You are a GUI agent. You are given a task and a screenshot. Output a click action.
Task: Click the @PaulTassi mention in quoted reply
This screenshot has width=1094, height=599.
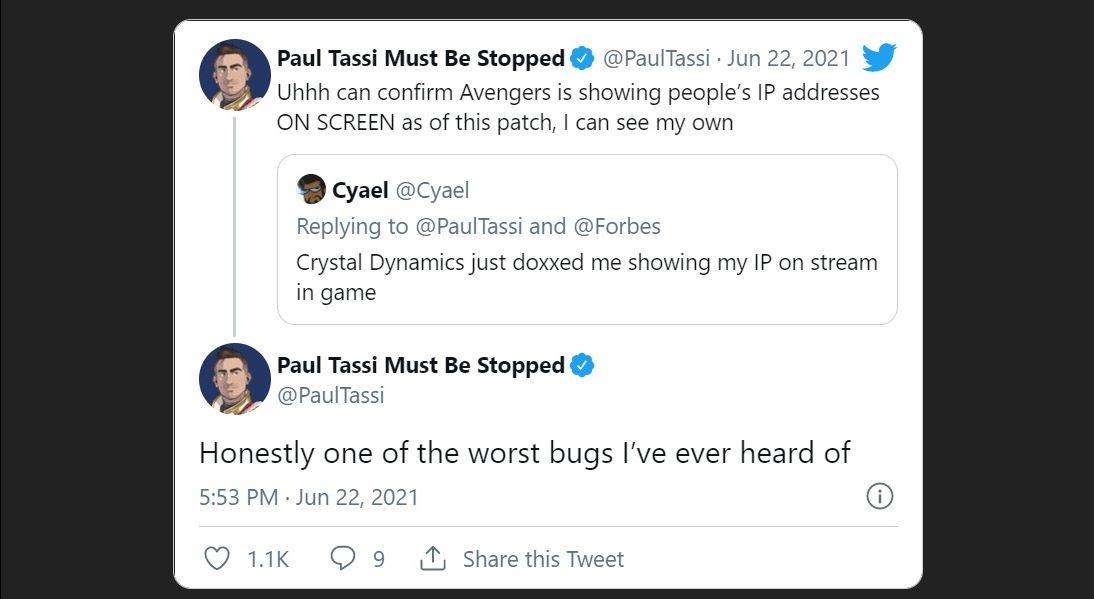(467, 226)
